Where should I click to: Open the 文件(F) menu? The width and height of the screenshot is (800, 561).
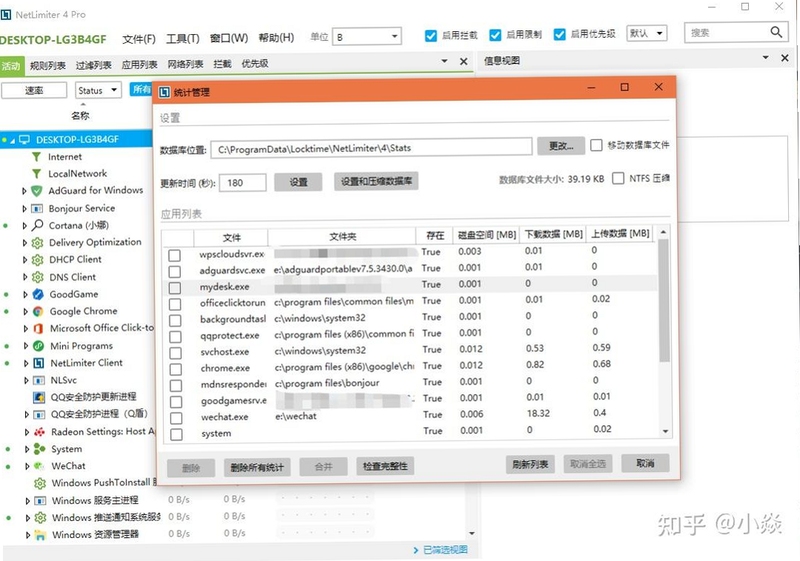click(x=139, y=39)
